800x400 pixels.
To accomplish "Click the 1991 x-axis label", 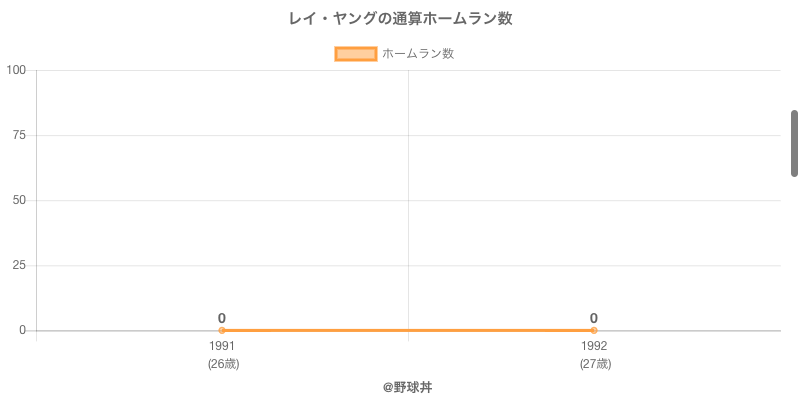I will 222,346.
